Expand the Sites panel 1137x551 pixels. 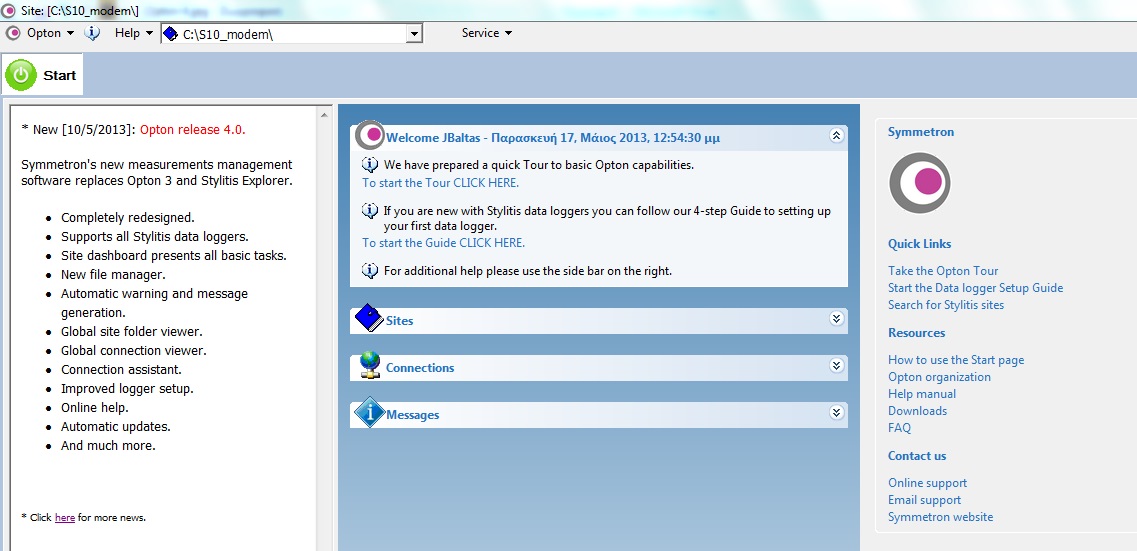836,319
